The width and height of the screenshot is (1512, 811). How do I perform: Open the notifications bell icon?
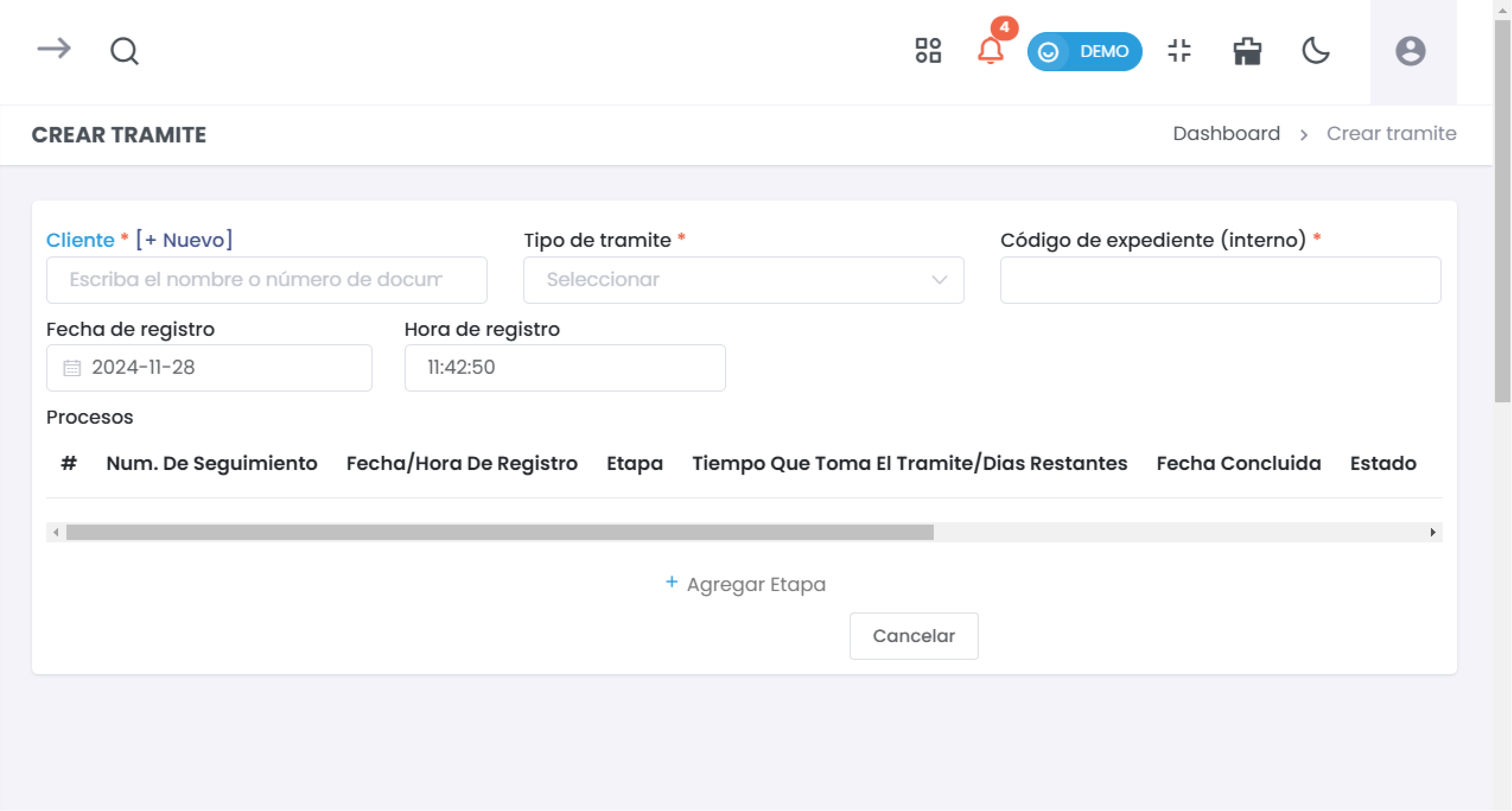click(x=990, y=51)
